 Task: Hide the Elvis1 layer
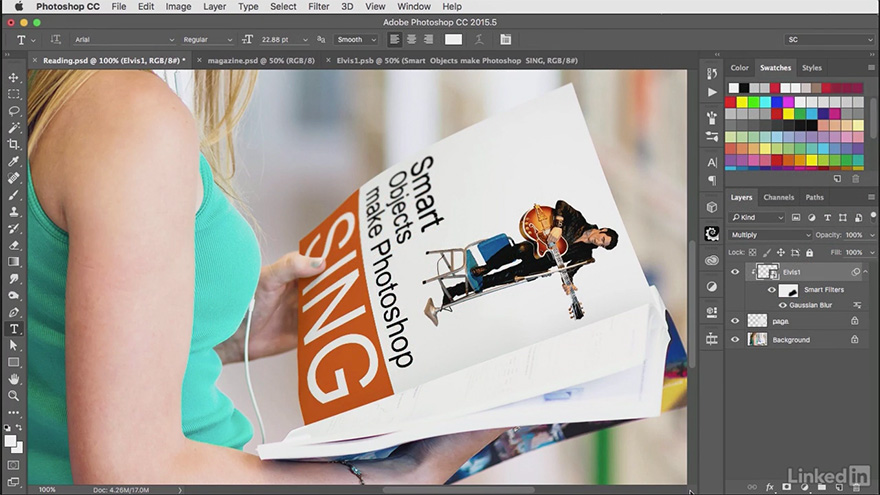735,272
